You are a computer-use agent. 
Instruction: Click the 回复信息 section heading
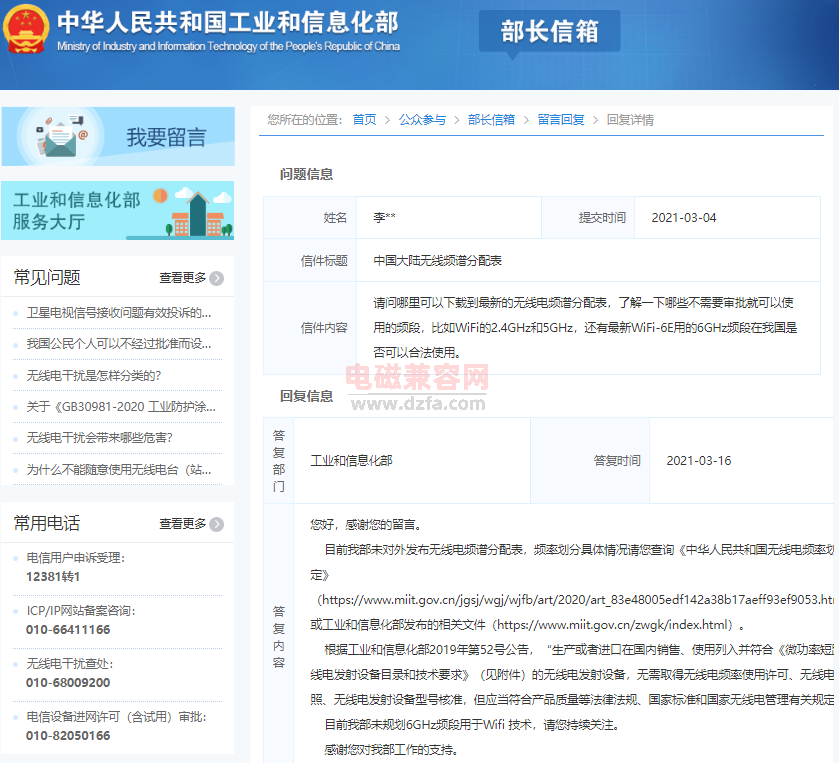coord(307,396)
